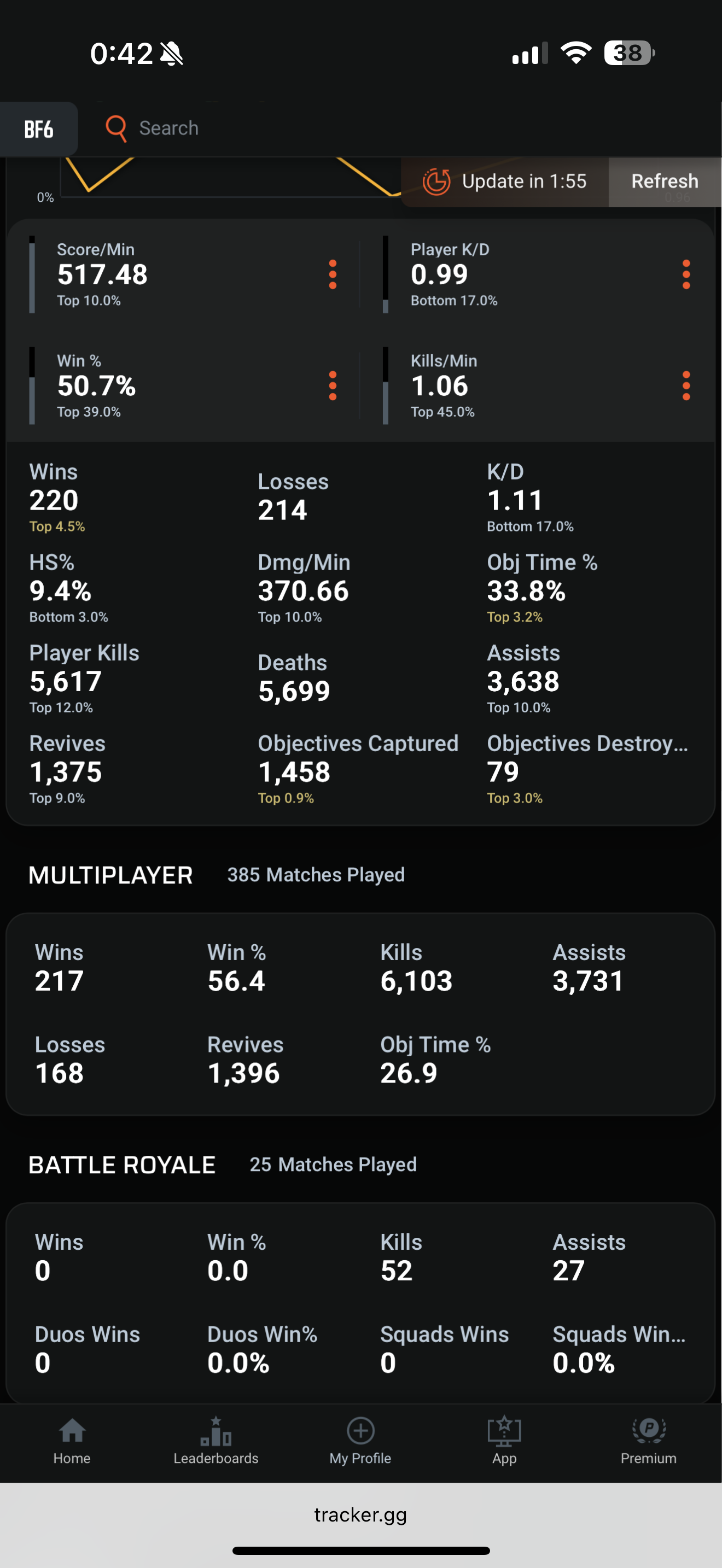Tap the Wi-Fi status icon

pyautogui.click(x=576, y=53)
